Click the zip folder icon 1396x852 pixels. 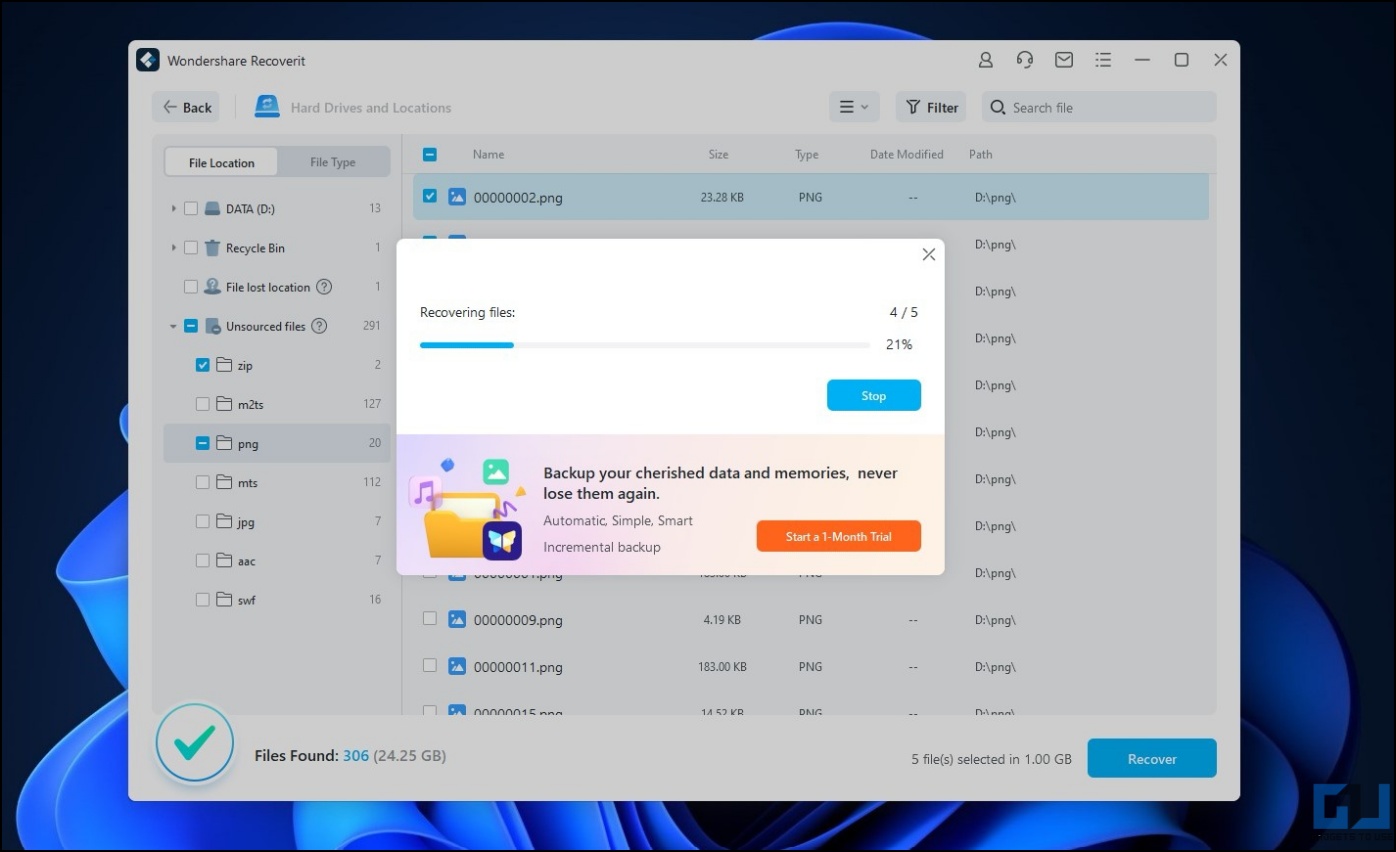[x=224, y=365]
